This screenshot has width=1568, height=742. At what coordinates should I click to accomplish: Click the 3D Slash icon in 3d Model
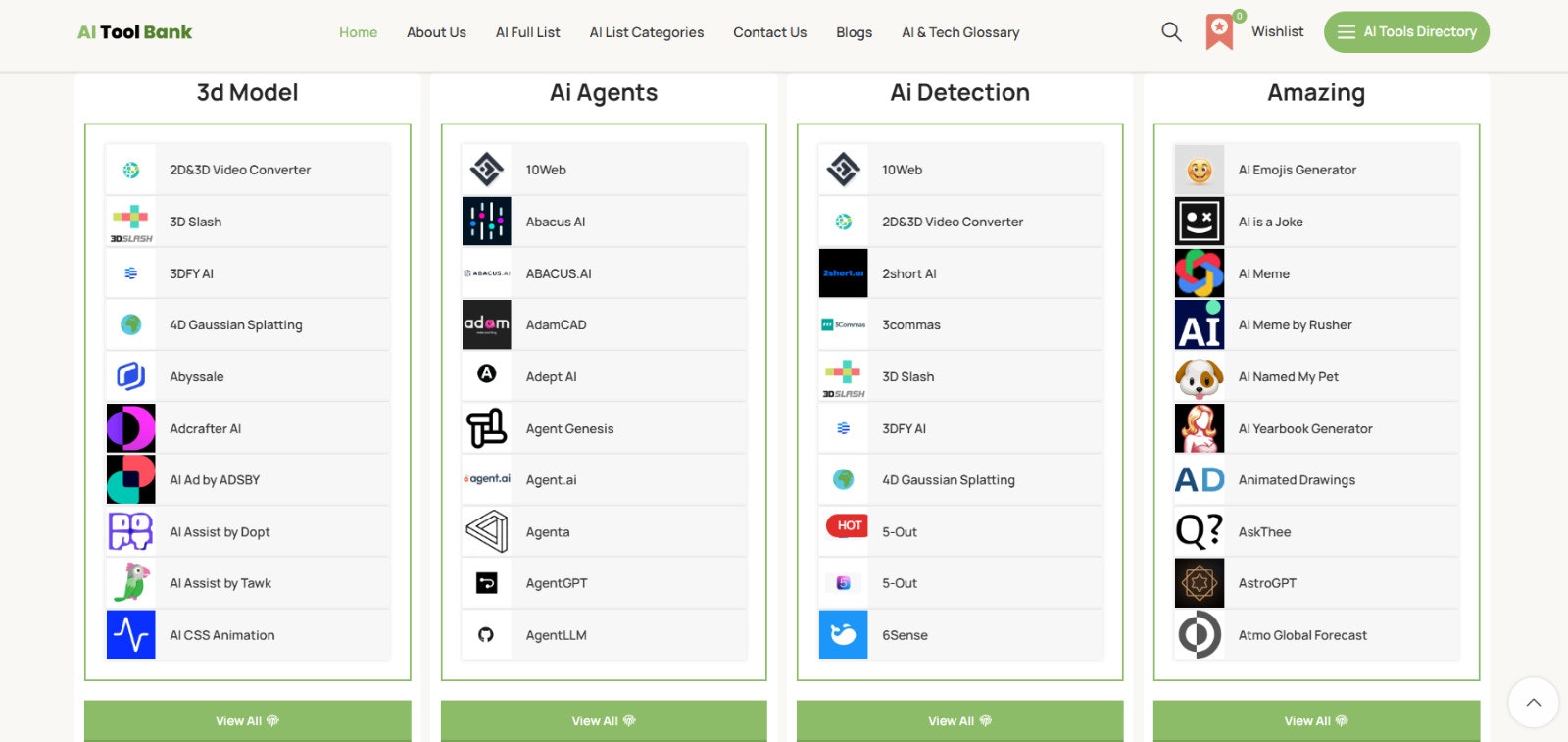pos(131,223)
